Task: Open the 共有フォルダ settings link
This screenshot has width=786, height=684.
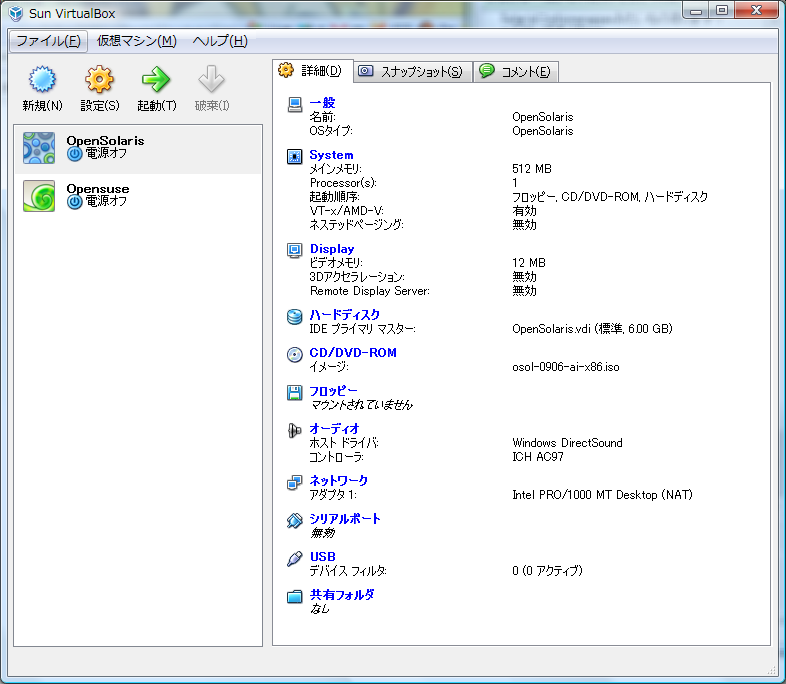Action: point(342,595)
